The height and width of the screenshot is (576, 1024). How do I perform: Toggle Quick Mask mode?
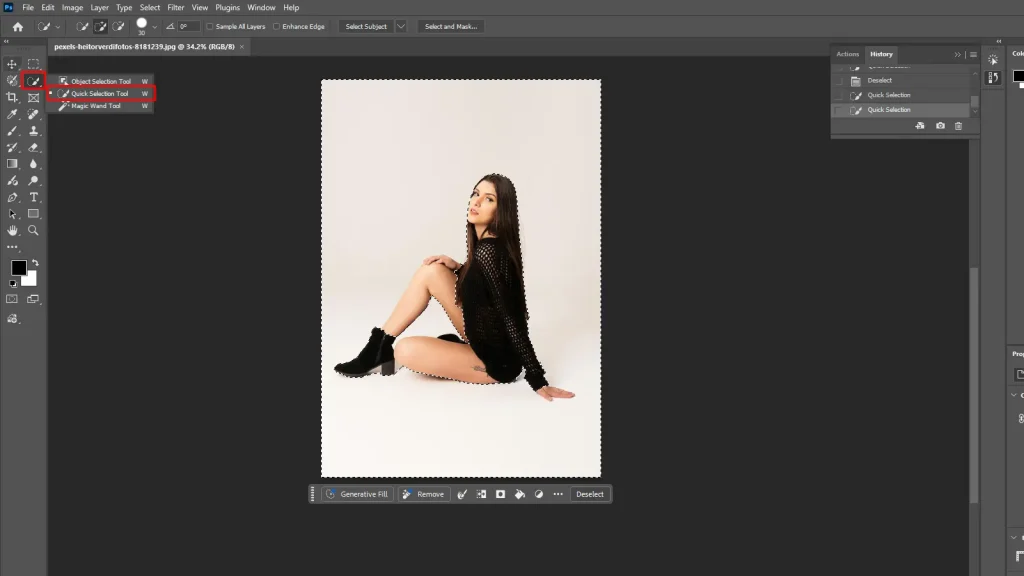coord(12,299)
